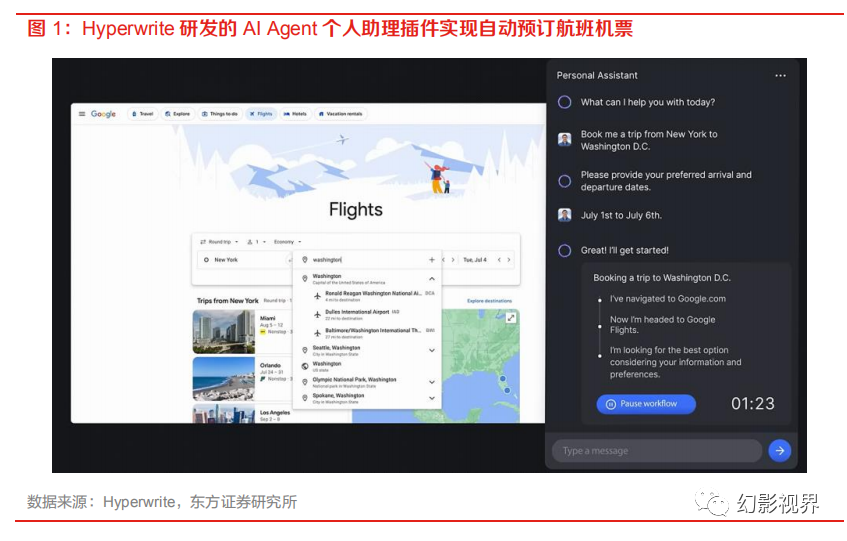Open the Google hamburger main menu
Screen dimensions: 847x541
coord(82,114)
